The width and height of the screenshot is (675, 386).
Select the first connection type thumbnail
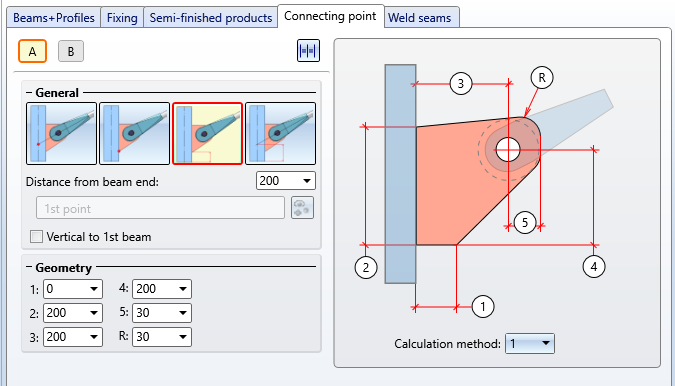pyautogui.click(x=62, y=133)
